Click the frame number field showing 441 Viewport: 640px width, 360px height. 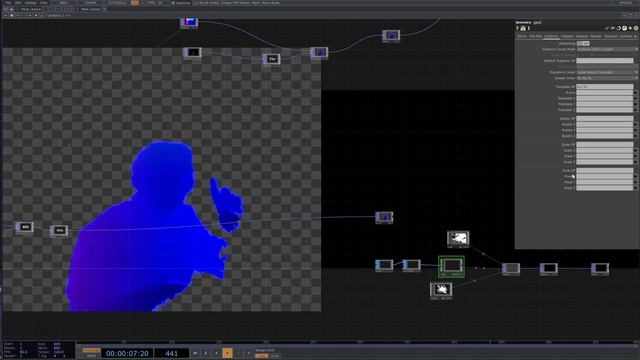(171, 353)
